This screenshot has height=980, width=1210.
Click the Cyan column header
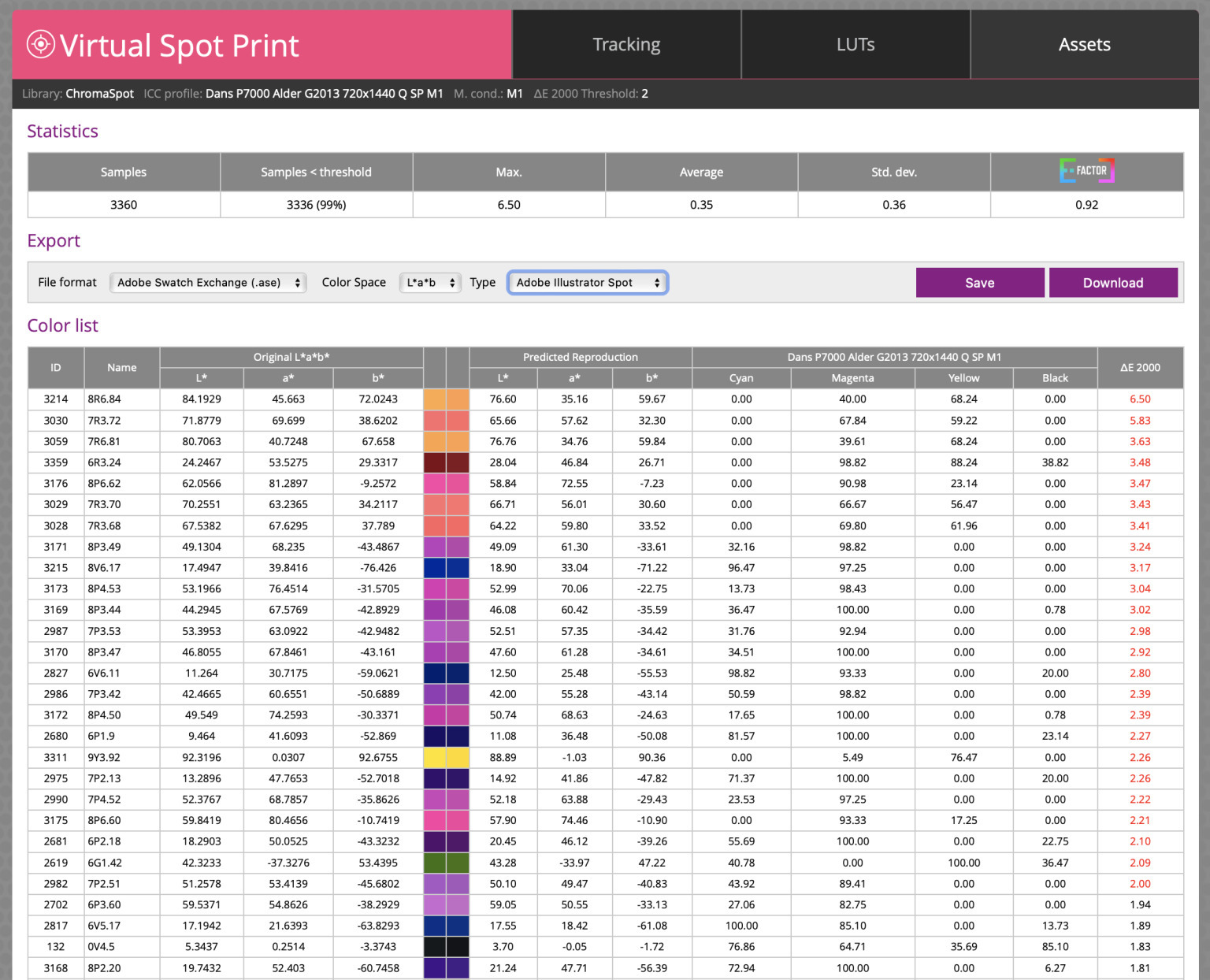point(741,378)
